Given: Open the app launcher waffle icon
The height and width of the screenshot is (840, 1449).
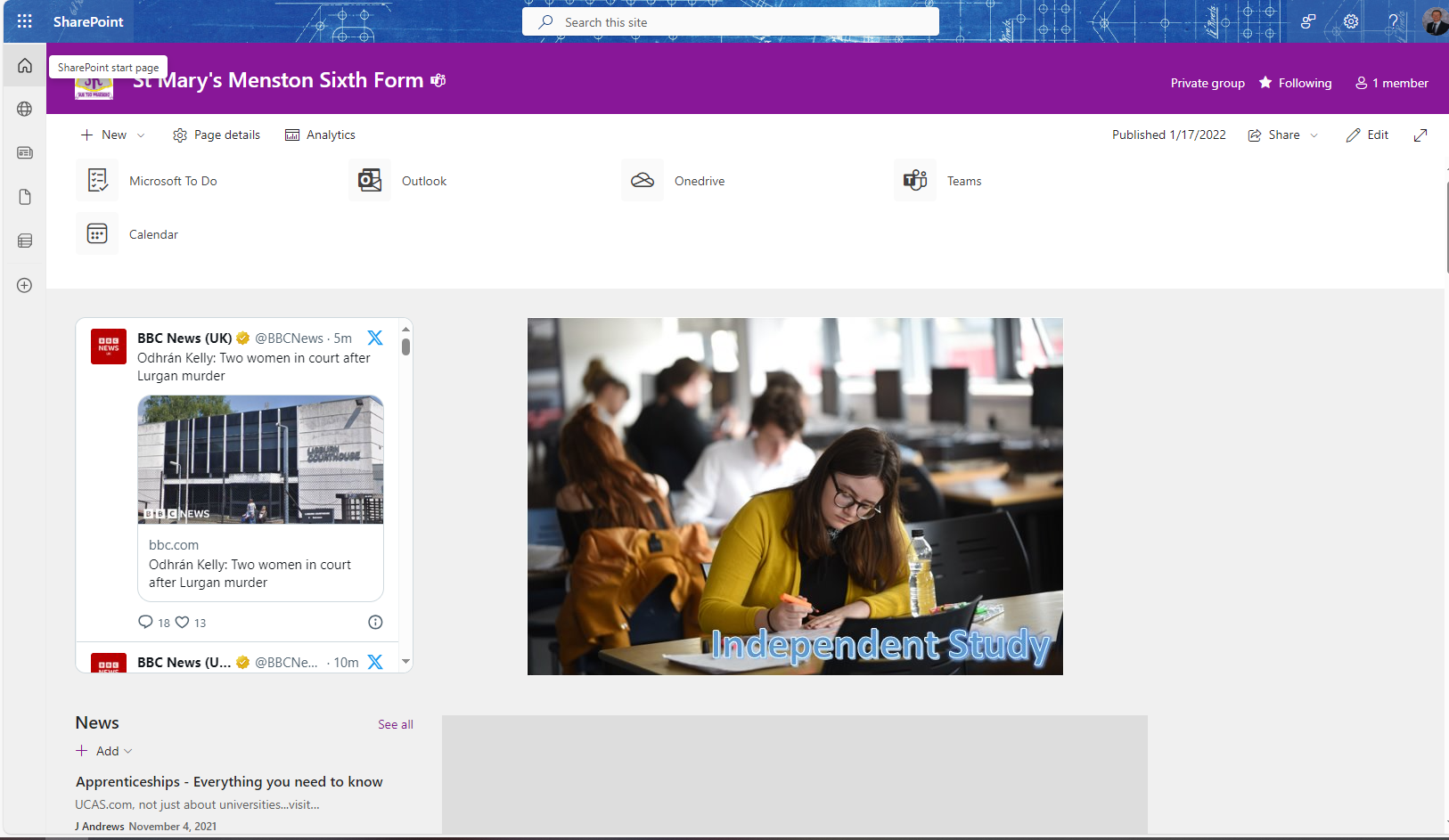Looking at the screenshot, I should (24, 21).
